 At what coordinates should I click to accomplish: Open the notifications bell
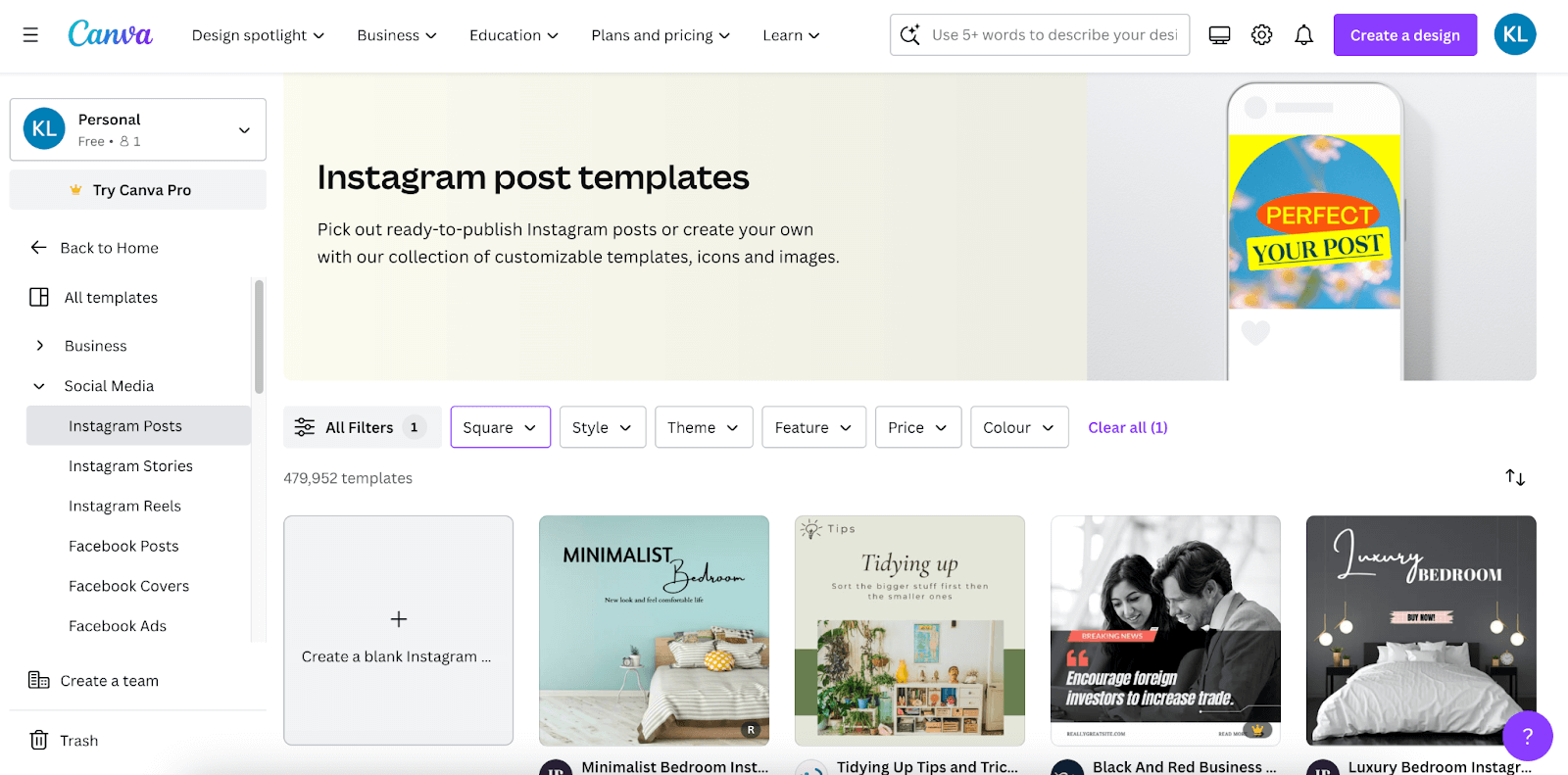pyautogui.click(x=1303, y=35)
